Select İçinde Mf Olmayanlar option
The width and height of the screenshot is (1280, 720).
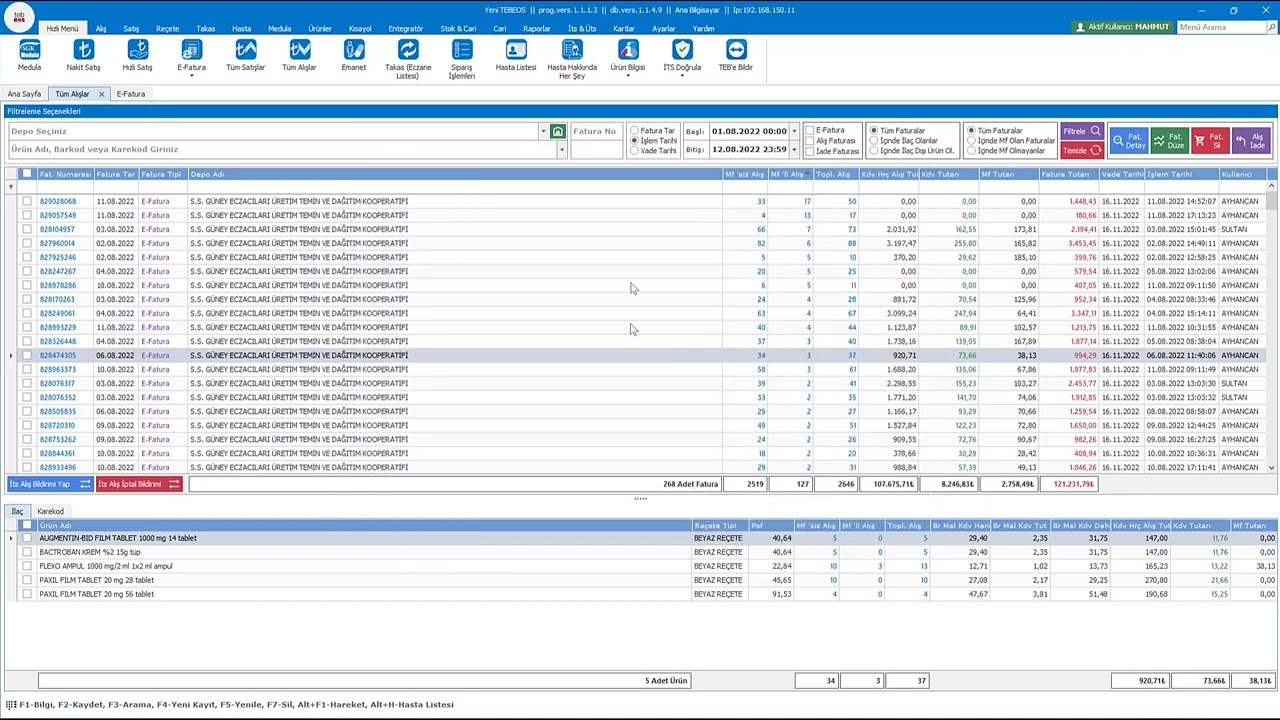pos(971,151)
